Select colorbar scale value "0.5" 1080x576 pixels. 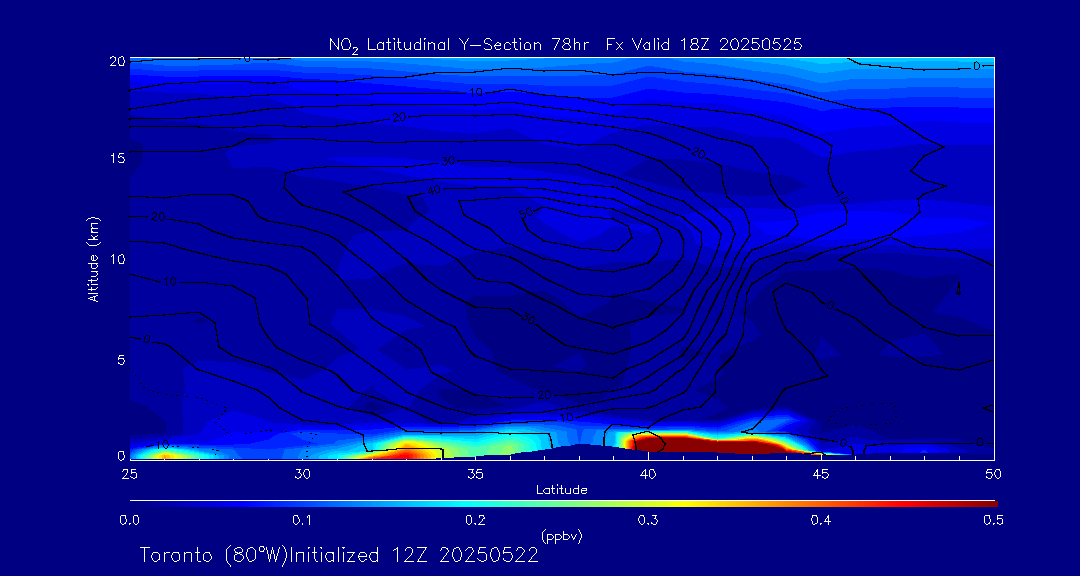point(993,520)
